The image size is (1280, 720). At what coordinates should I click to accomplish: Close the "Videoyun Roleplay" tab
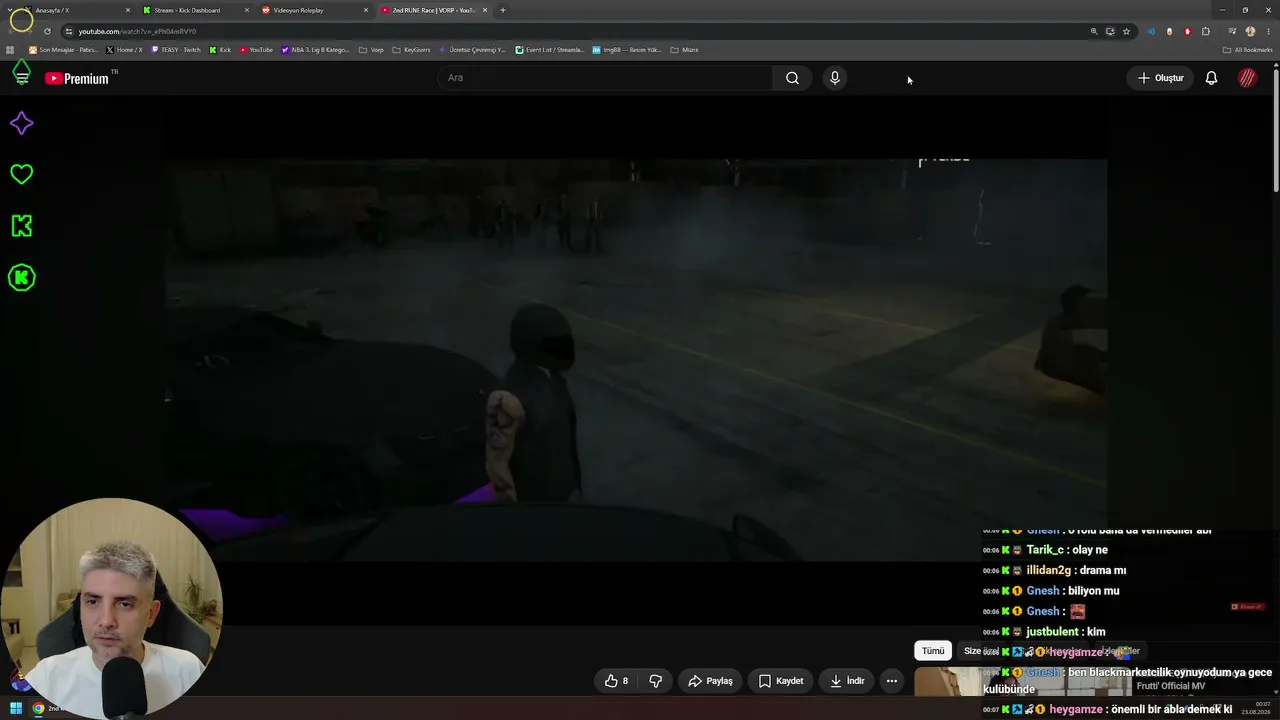pos(366,10)
